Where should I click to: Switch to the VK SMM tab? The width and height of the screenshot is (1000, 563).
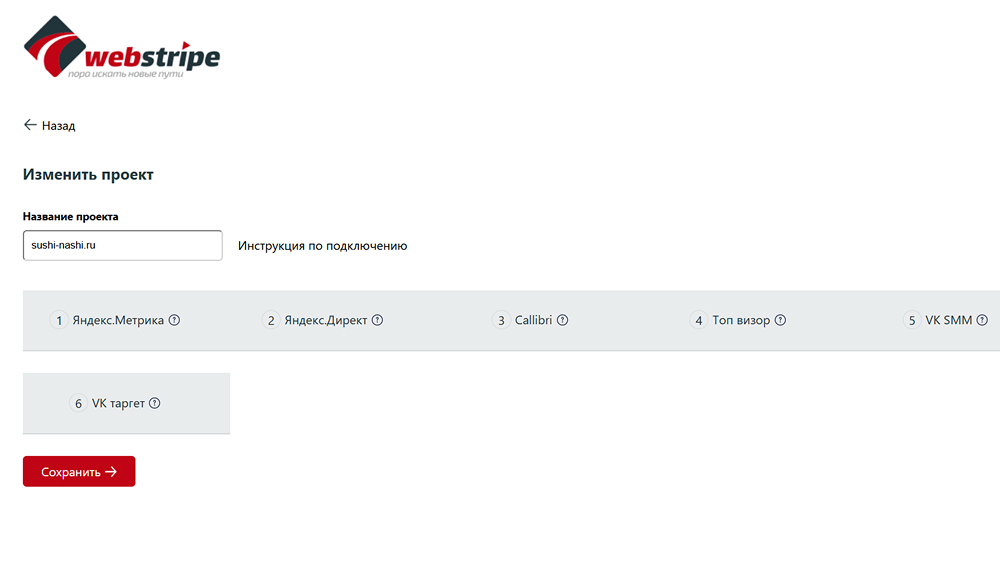[945, 320]
